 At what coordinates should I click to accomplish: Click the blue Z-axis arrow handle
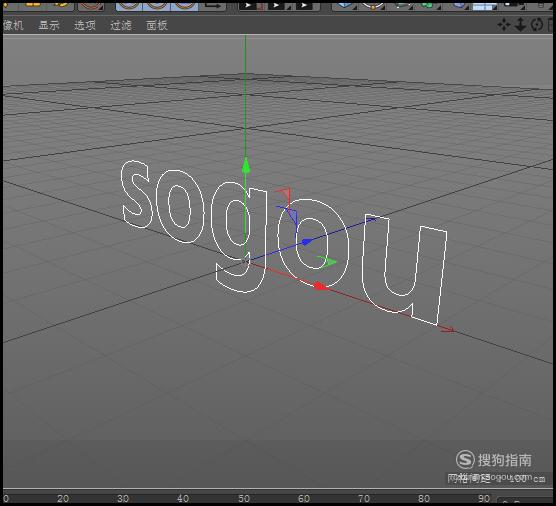point(307,242)
